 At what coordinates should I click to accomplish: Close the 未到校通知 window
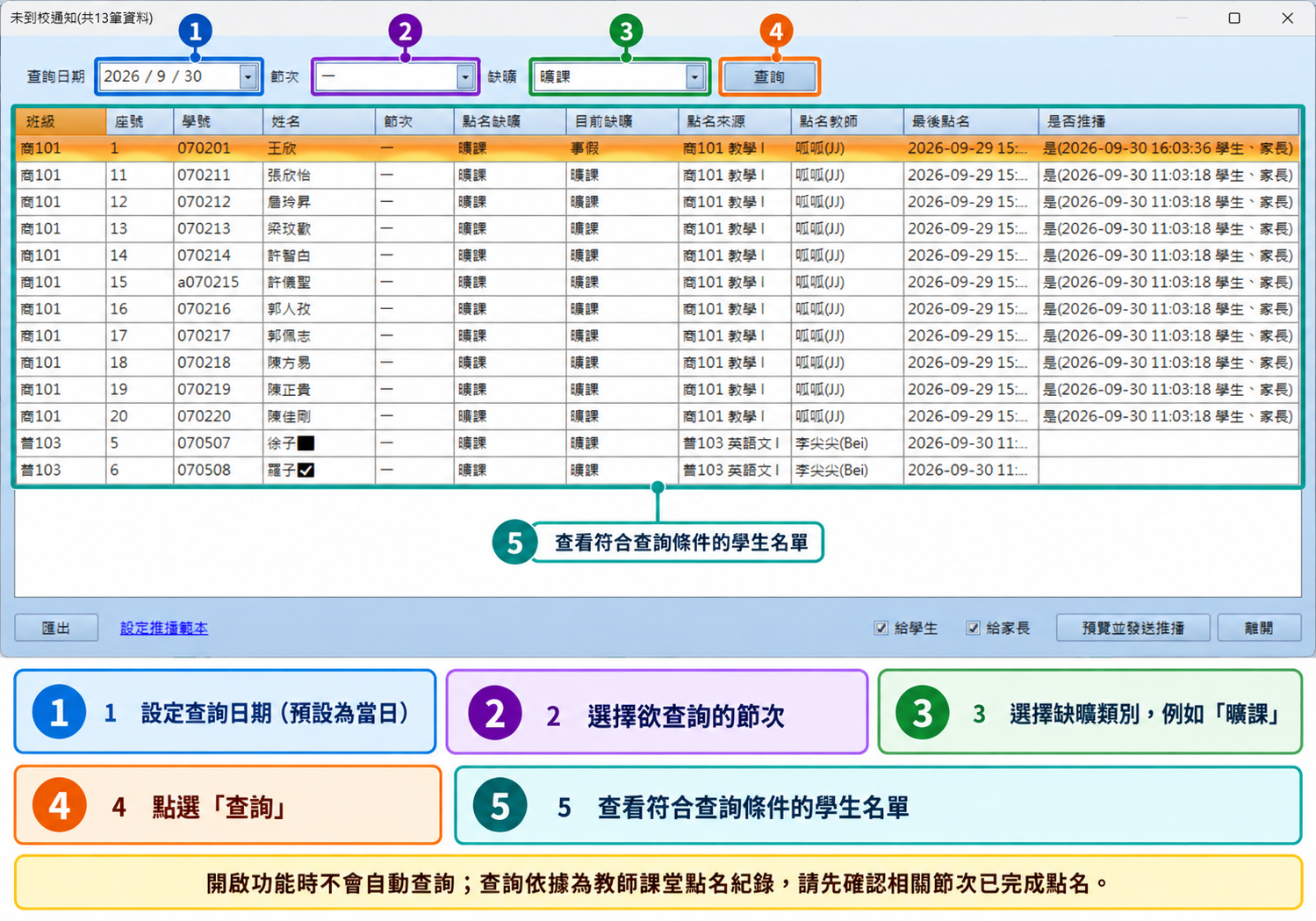tap(1288, 18)
